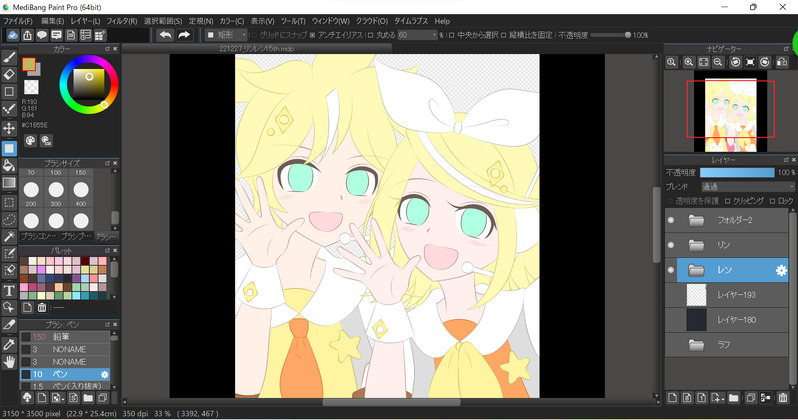798x420 pixels.
Task: Hide the リン folder layer
Action: (x=671, y=245)
